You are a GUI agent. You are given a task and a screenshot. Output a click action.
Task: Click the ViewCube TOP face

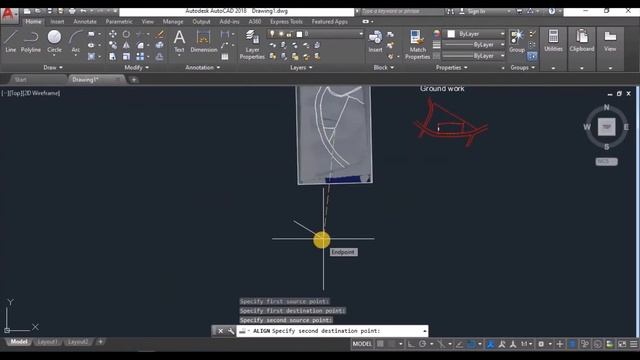[x=607, y=127]
